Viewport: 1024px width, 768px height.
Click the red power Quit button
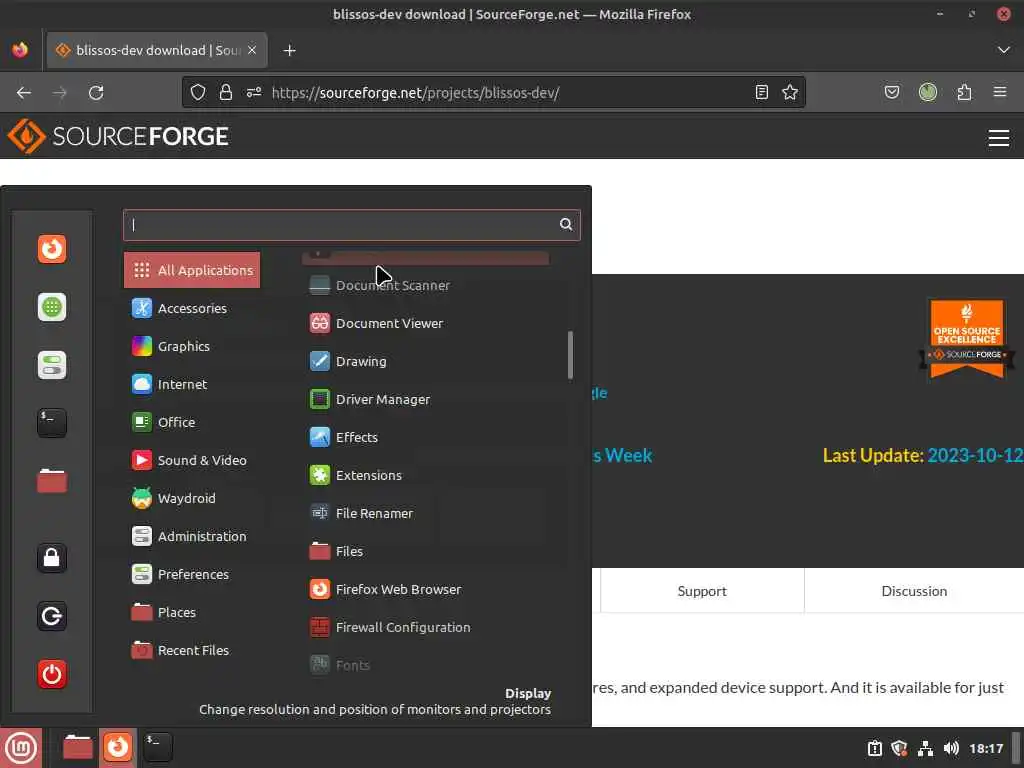coord(52,674)
